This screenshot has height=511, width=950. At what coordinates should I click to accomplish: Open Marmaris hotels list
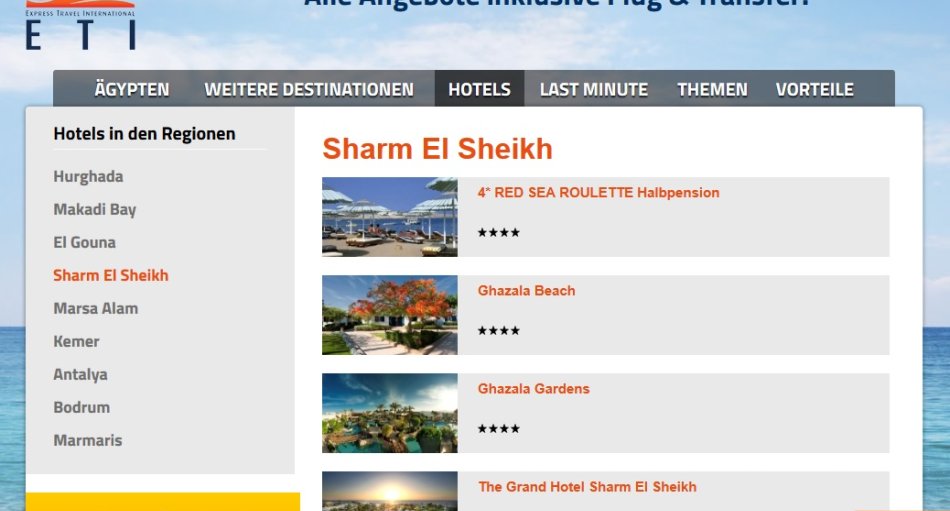pos(87,440)
